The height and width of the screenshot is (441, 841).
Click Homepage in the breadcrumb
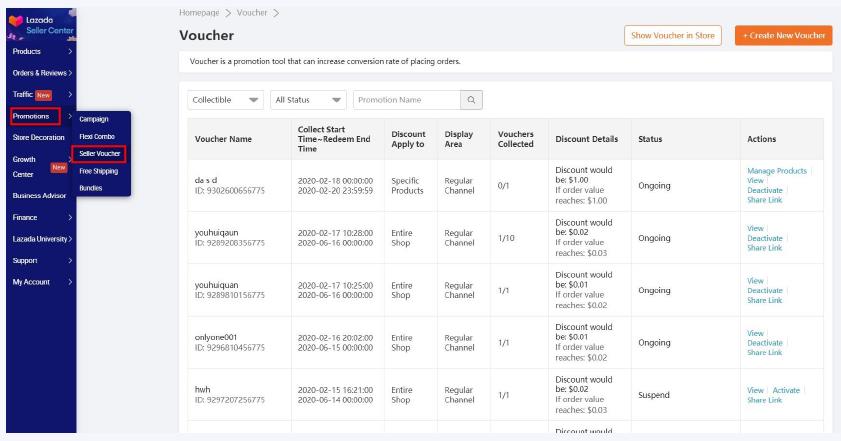pyautogui.click(x=203, y=11)
